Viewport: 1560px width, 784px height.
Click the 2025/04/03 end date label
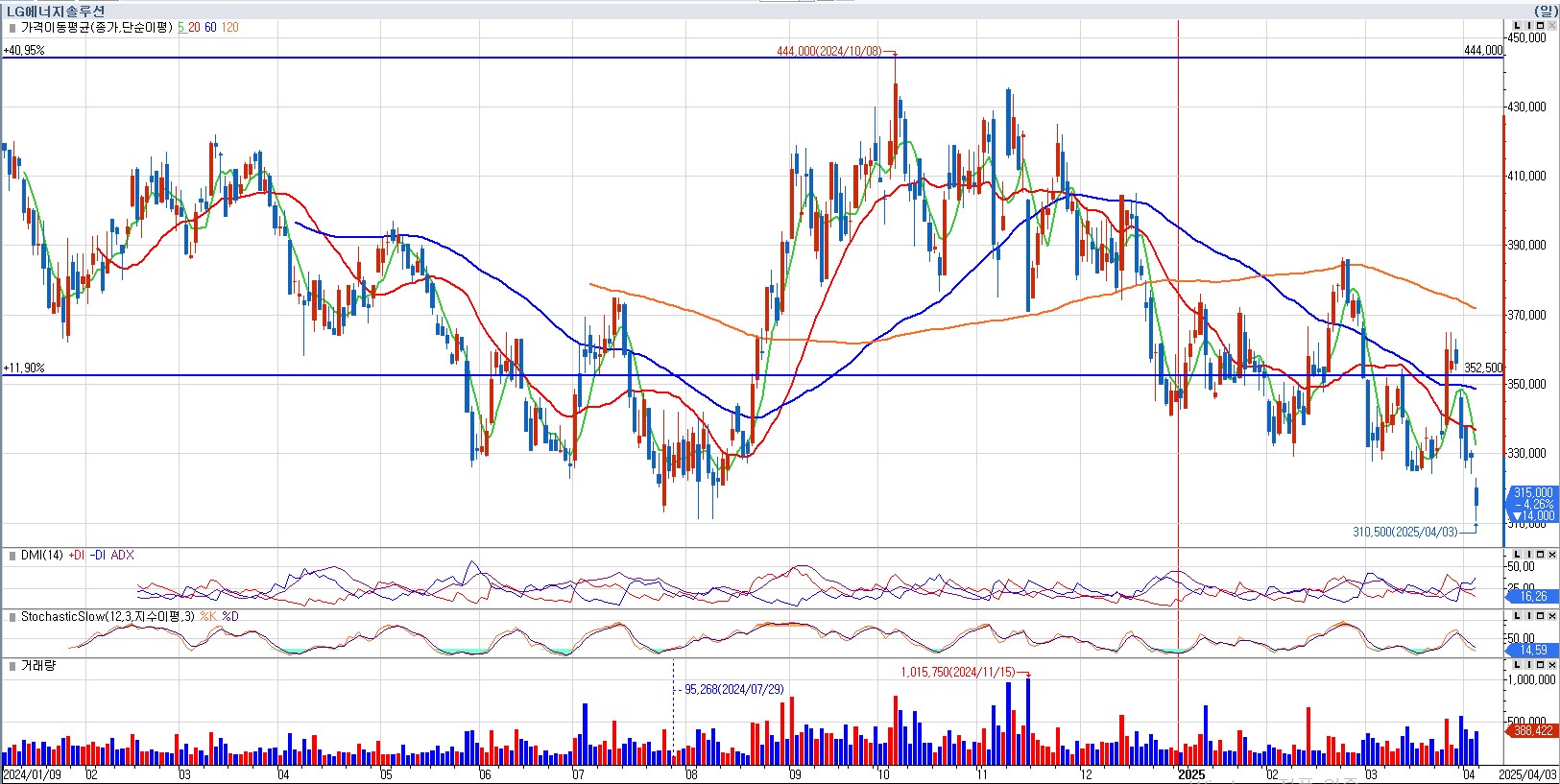(x=1527, y=774)
